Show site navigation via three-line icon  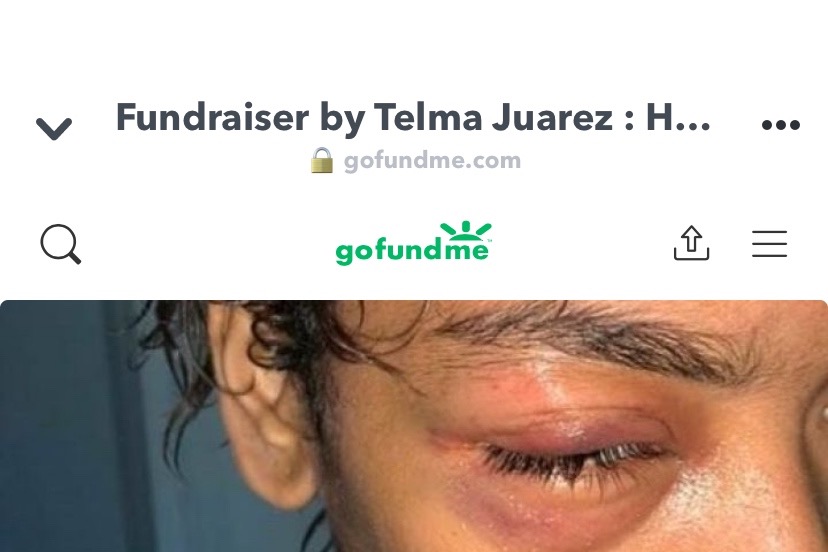769,244
